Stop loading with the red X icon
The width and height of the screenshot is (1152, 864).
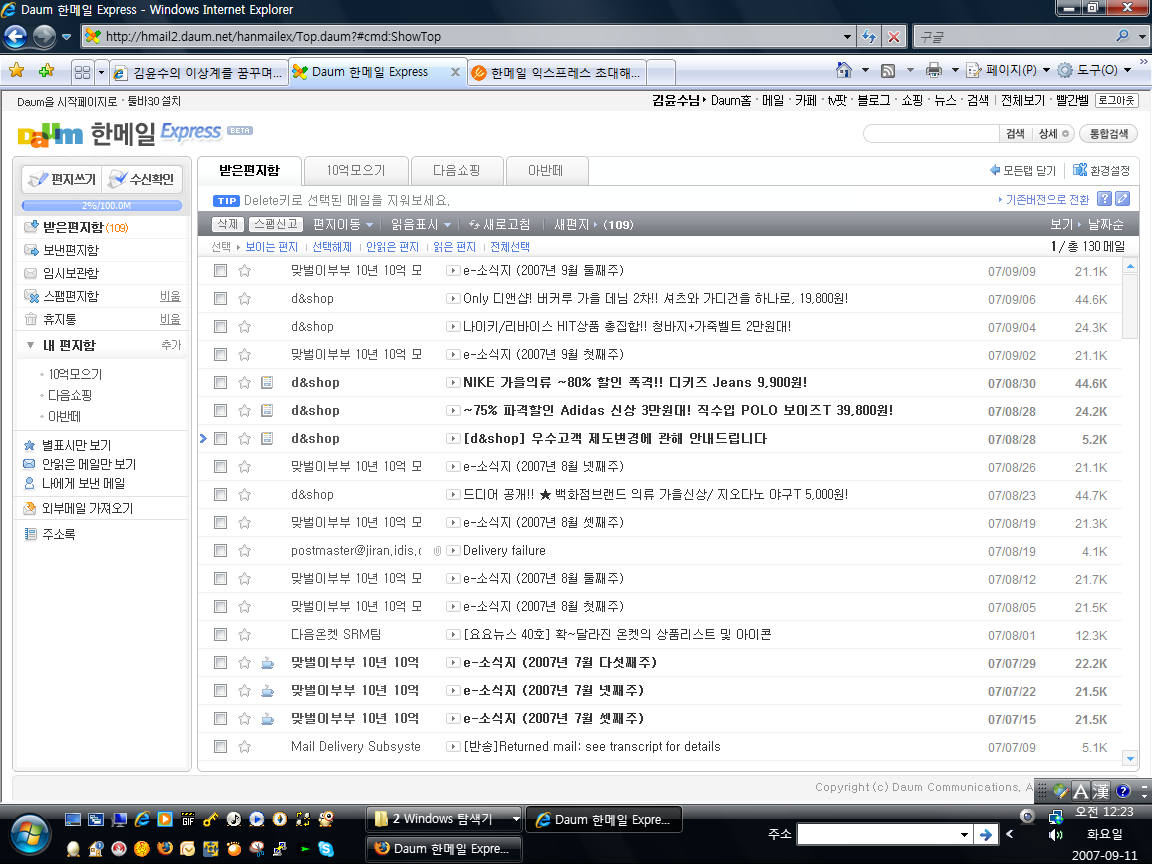(x=893, y=37)
